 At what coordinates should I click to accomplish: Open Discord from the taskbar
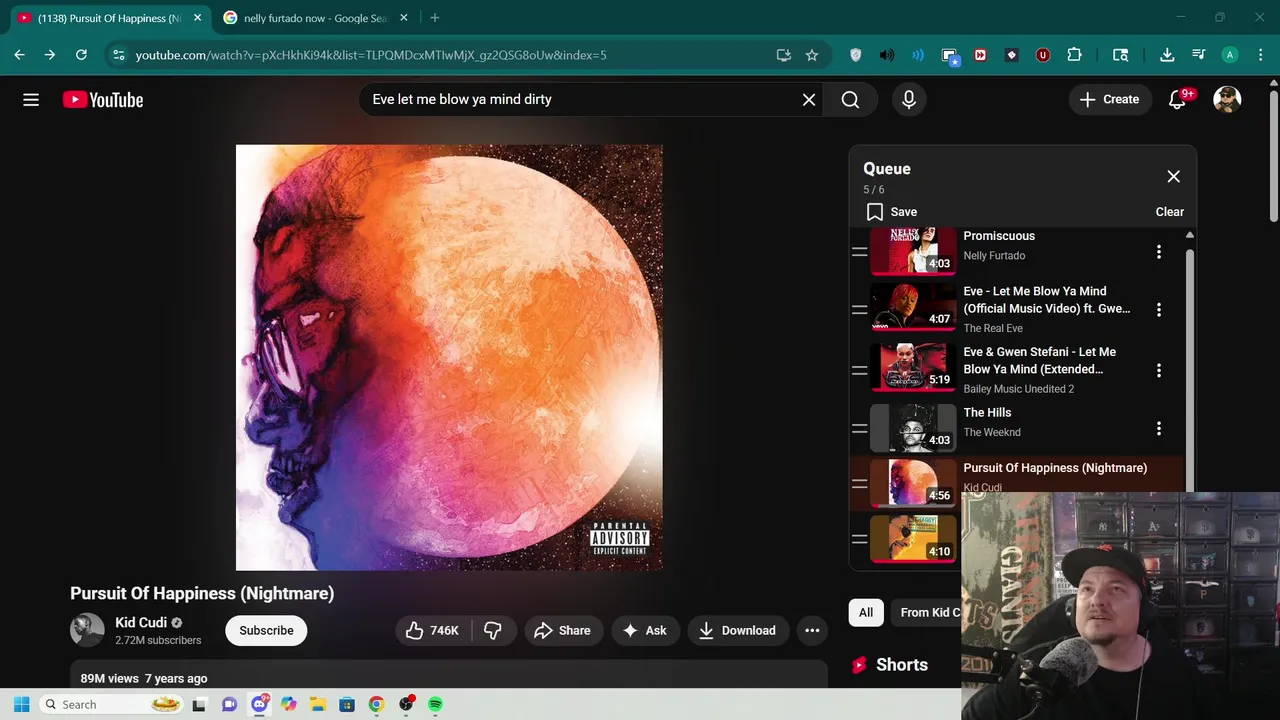pos(260,704)
